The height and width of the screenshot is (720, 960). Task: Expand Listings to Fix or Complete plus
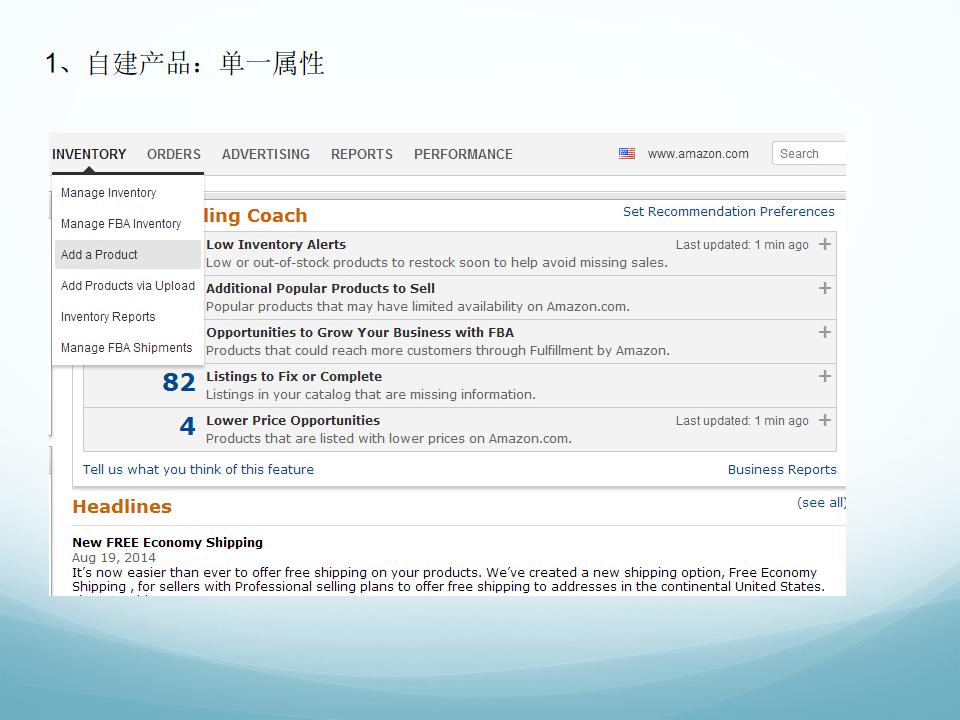pyautogui.click(x=825, y=376)
